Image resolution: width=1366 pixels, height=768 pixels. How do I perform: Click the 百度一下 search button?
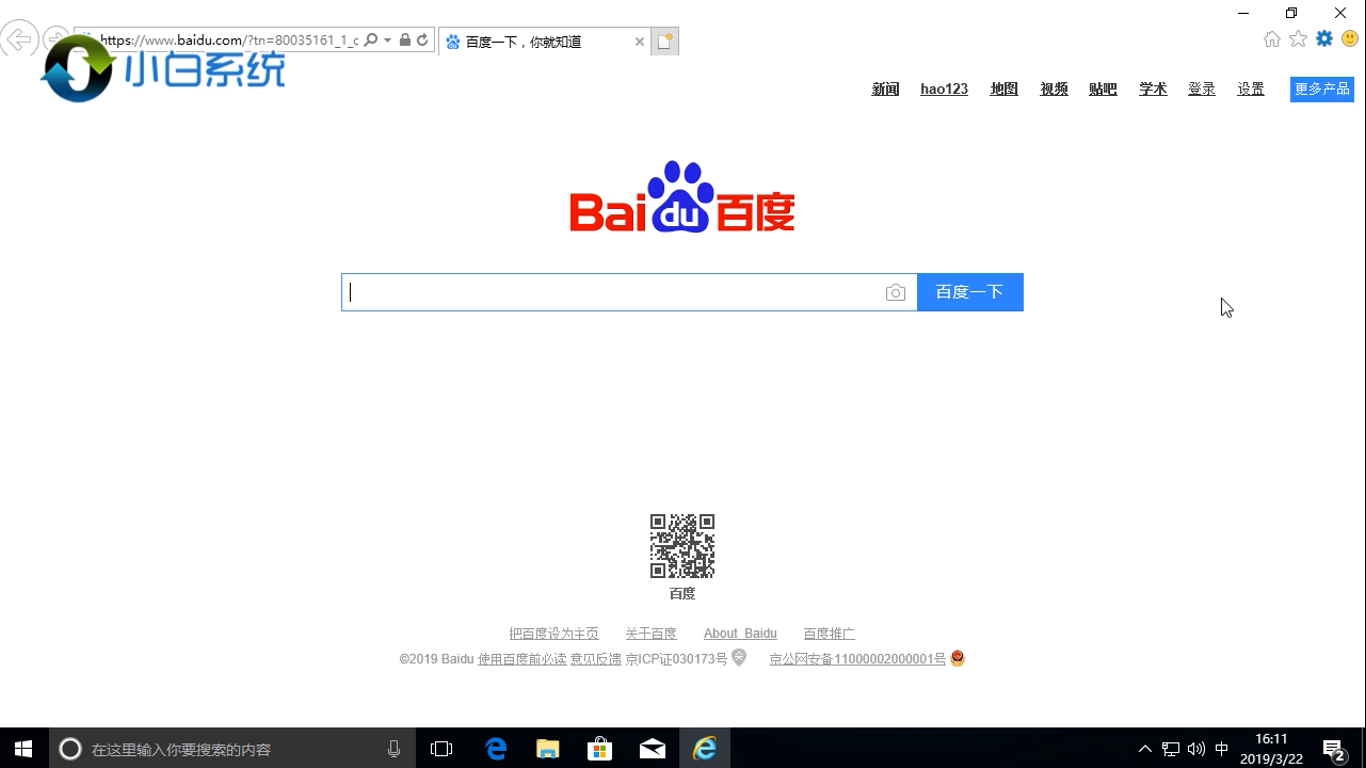click(x=970, y=292)
